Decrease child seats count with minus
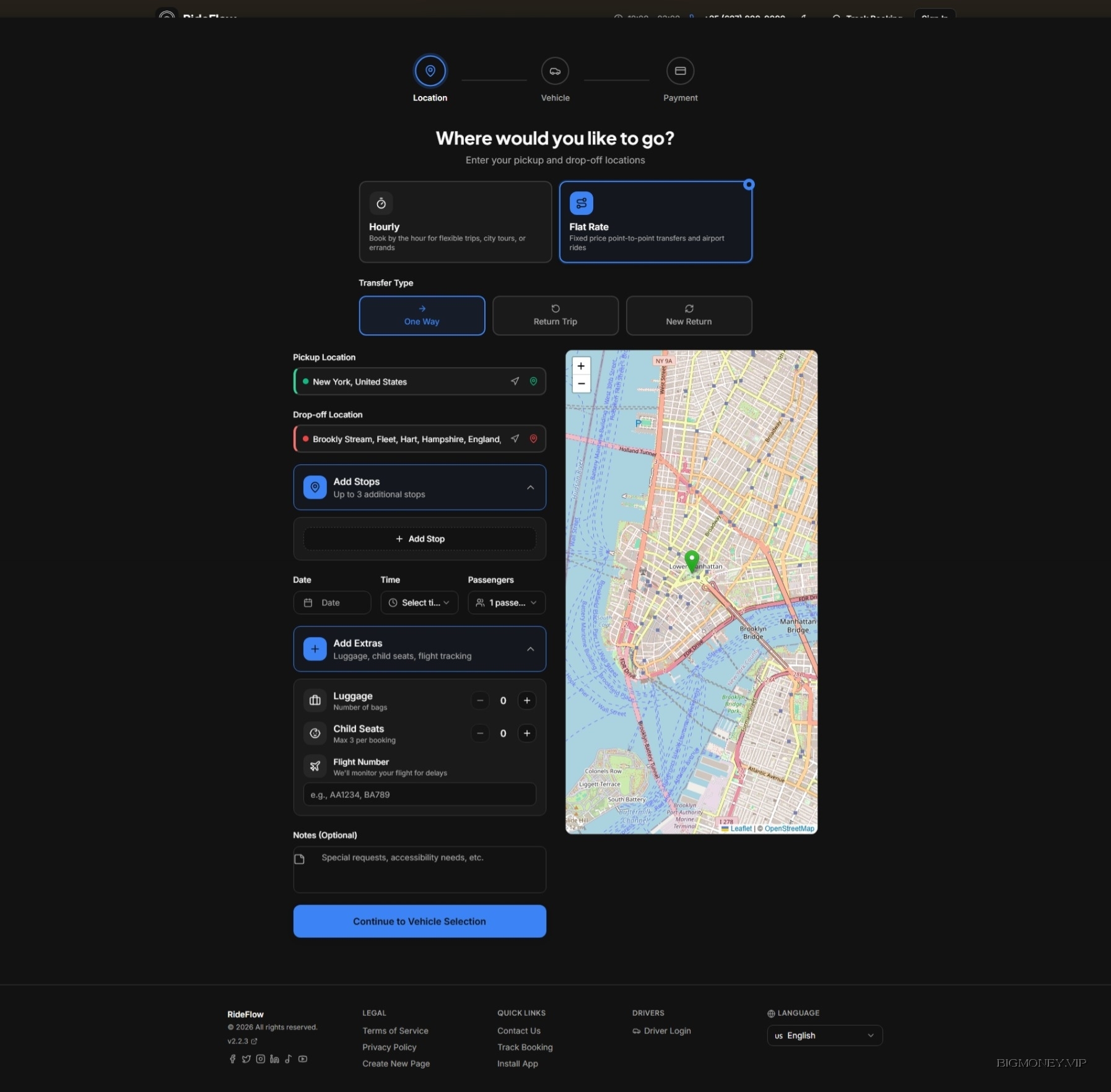This screenshot has height=1092, width=1111. click(x=480, y=734)
